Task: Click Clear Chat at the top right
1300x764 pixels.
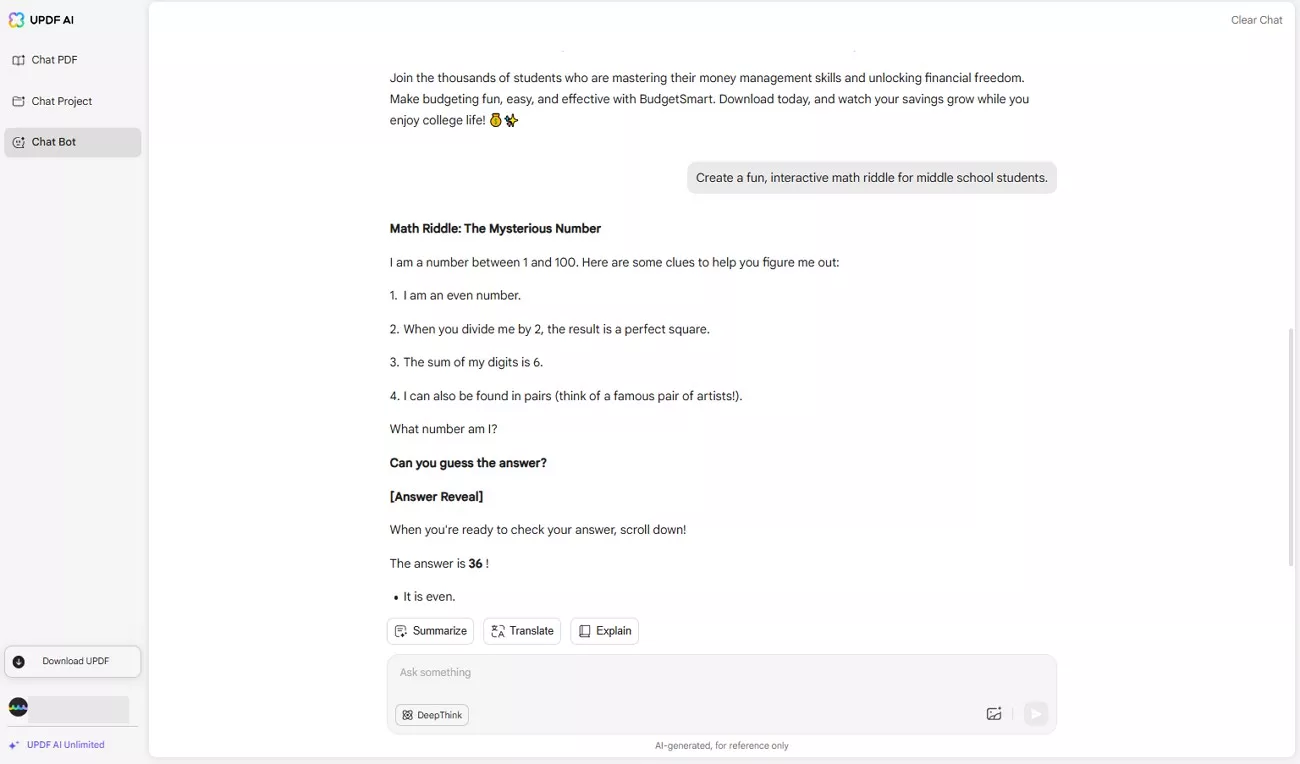Action: tap(1256, 20)
